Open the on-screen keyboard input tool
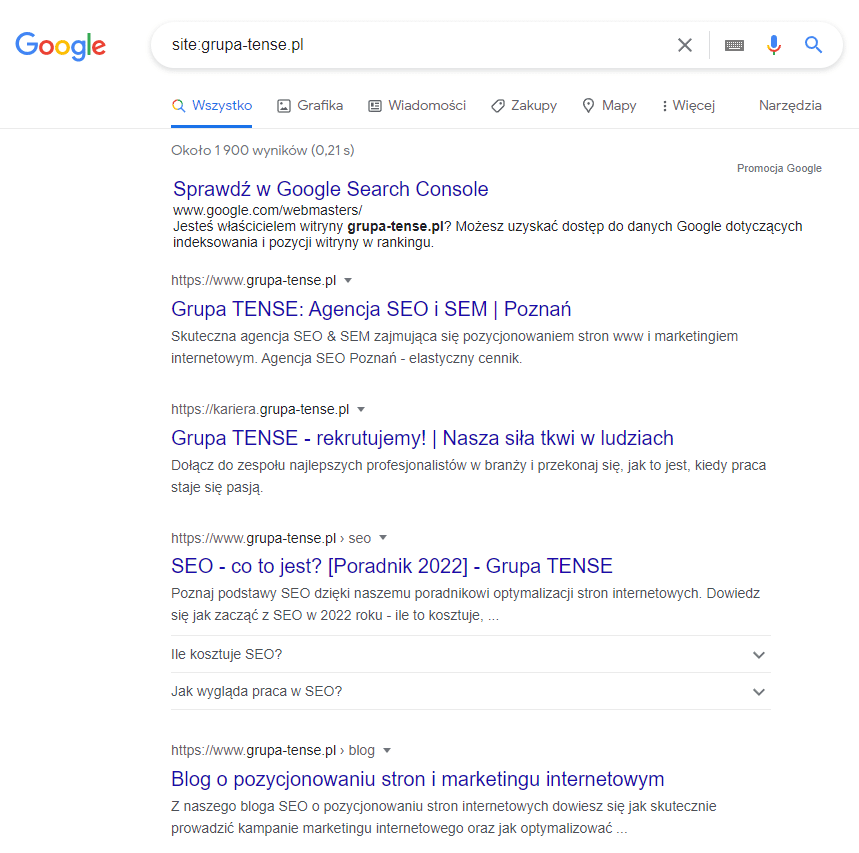Viewport: 859px width, 853px height. click(x=734, y=45)
